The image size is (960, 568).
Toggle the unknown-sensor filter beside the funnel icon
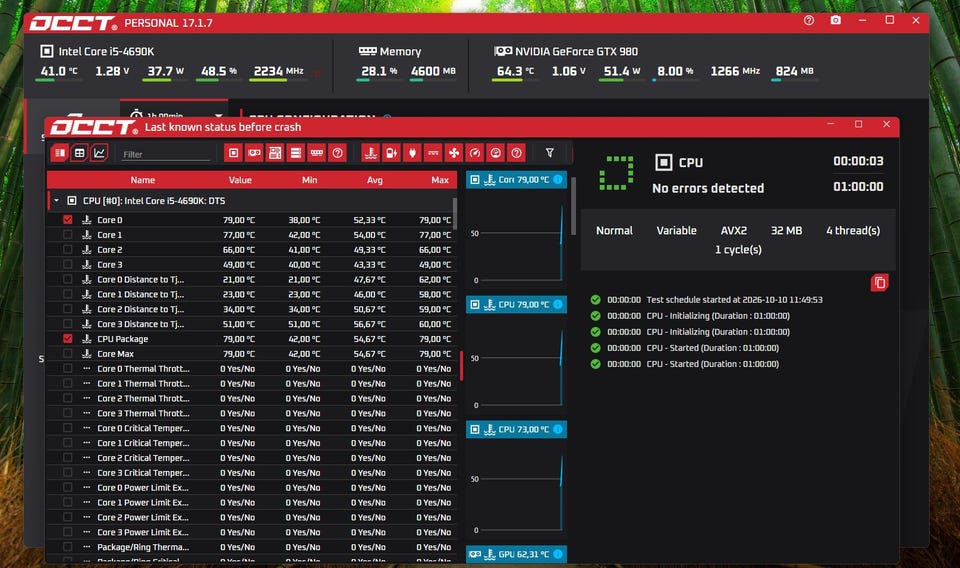516,153
